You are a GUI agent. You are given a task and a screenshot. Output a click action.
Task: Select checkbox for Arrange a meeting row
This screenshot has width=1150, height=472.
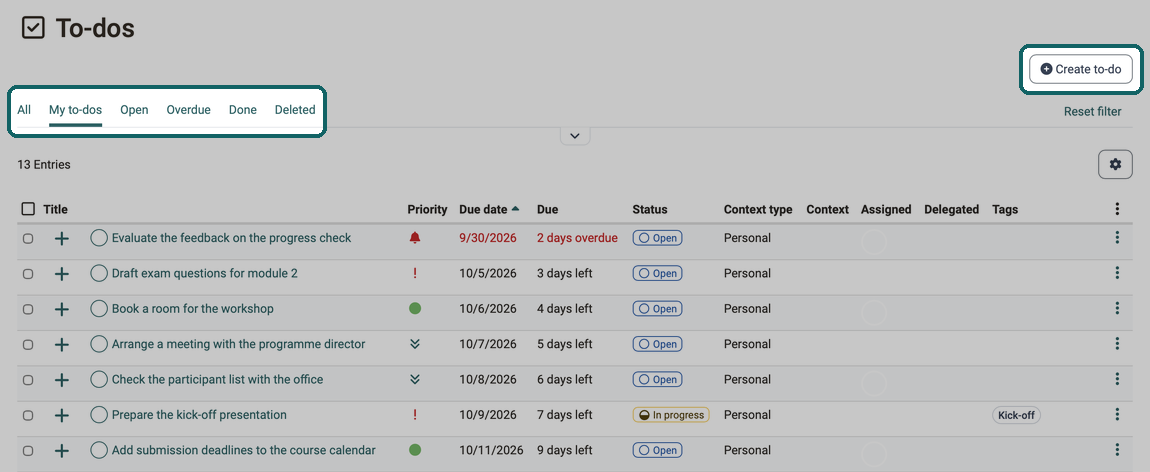point(28,344)
